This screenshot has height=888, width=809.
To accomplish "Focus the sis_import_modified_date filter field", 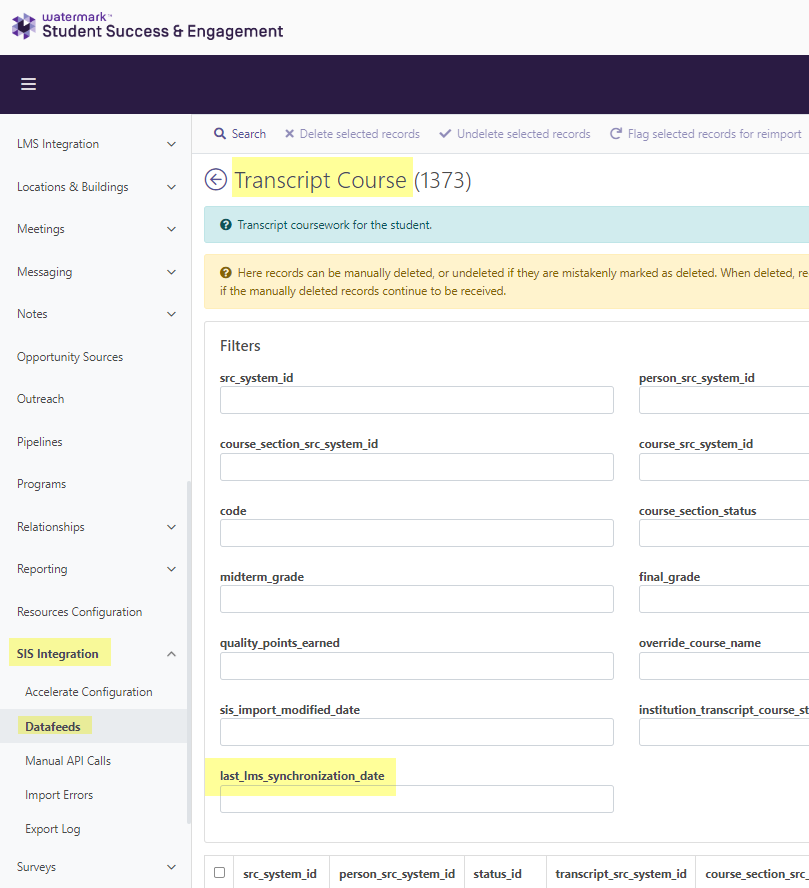I will (417, 732).
